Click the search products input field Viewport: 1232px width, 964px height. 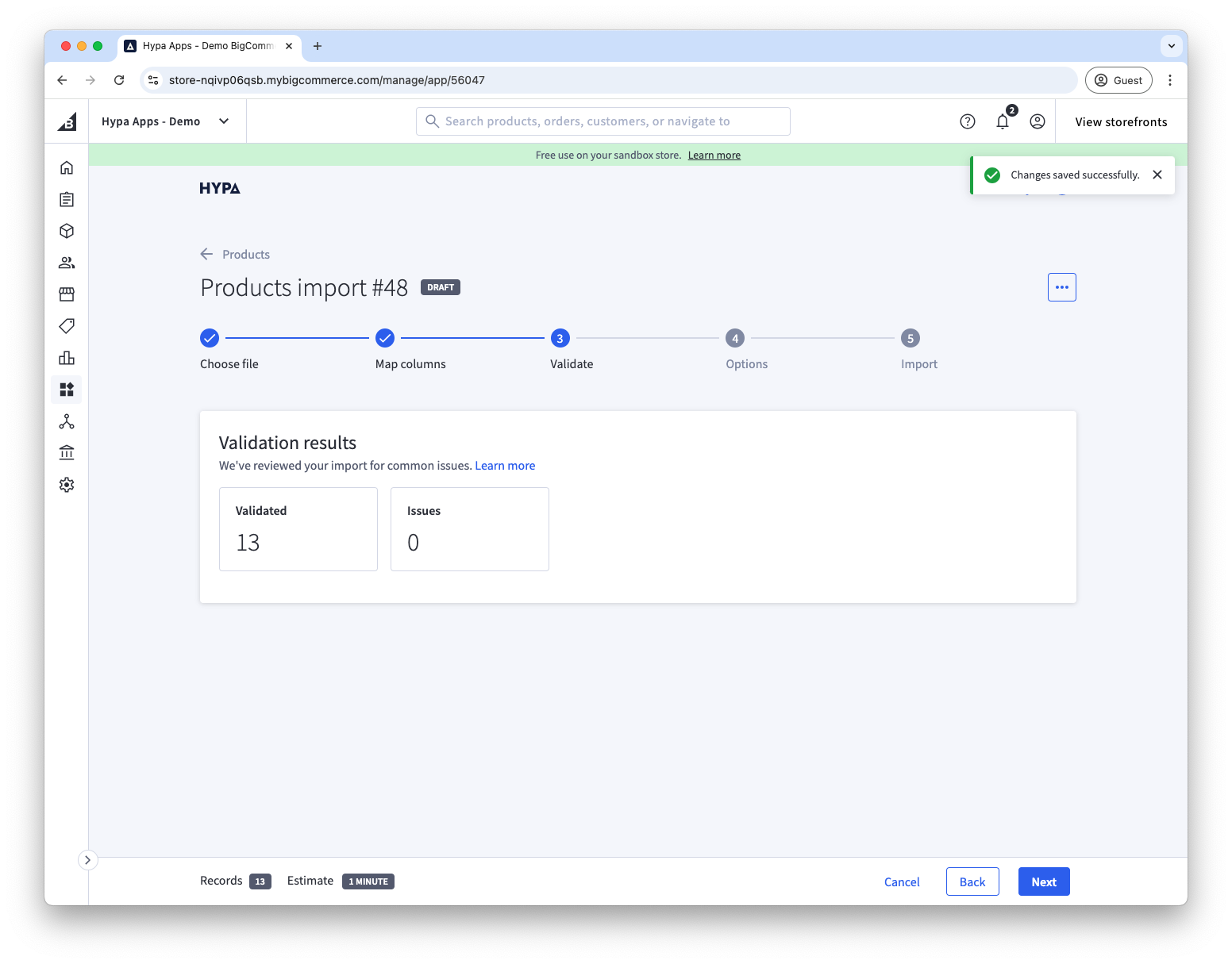(603, 121)
